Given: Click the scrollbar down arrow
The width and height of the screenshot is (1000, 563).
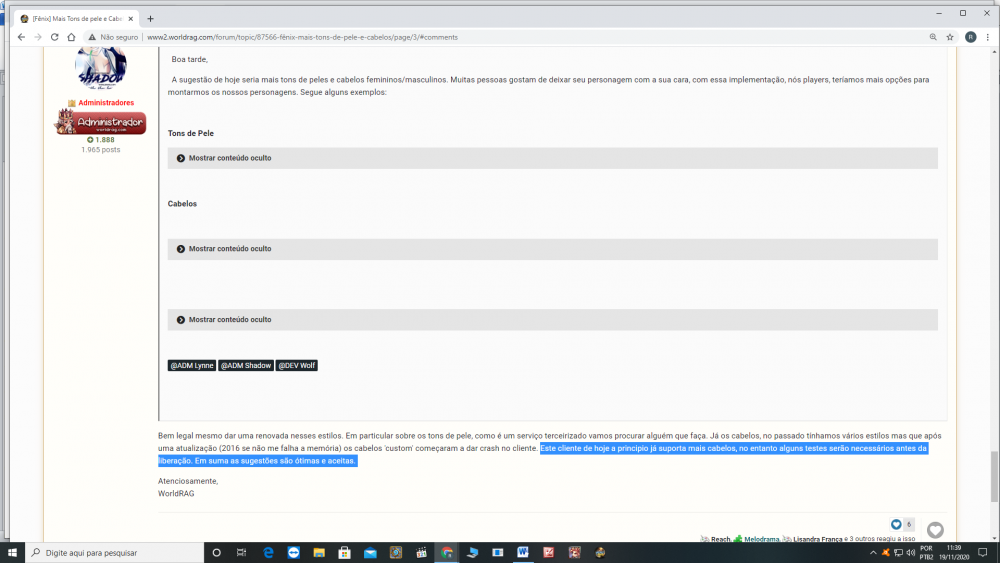Looking at the screenshot, I should [x=994, y=538].
